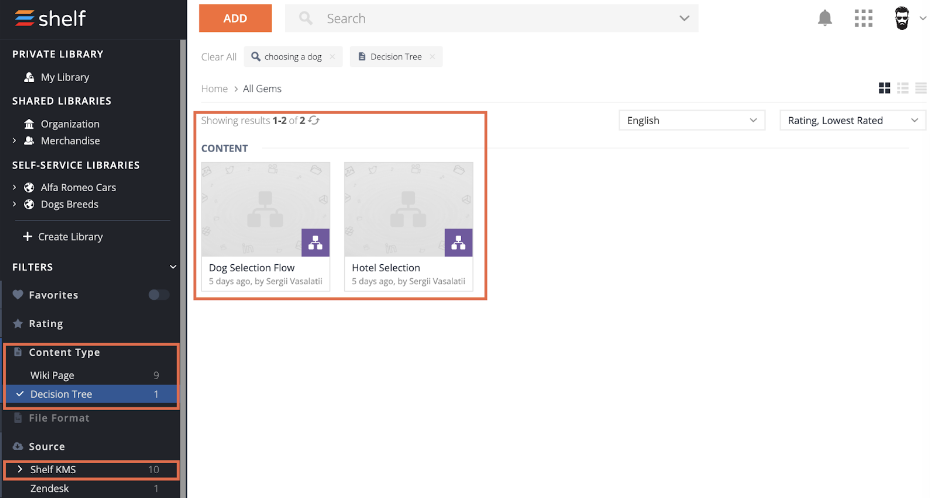Image resolution: width=930 pixels, height=498 pixels.
Task: Click the Source filter heading
Action: pos(47,446)
